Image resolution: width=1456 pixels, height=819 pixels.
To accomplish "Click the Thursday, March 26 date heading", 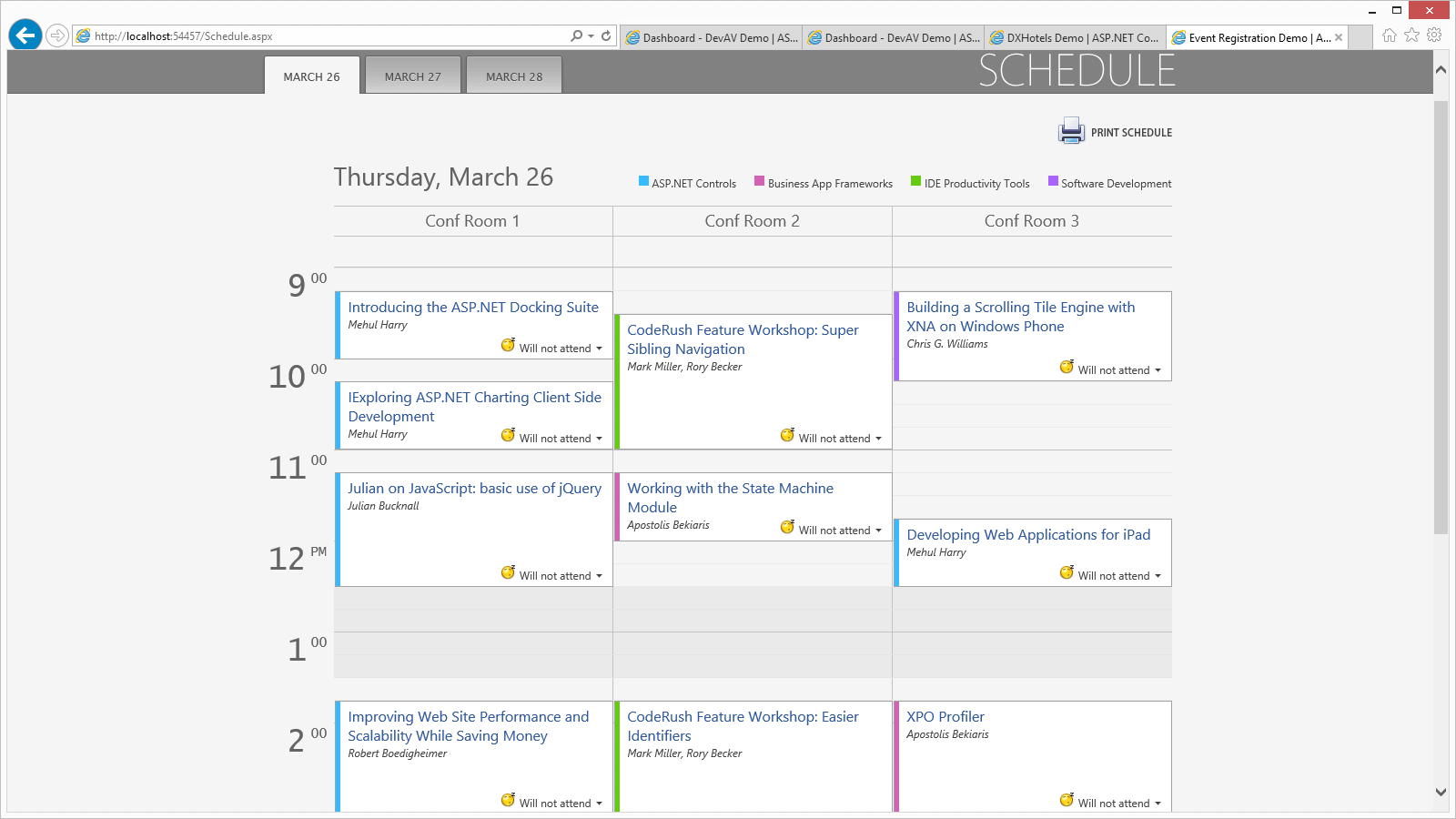I will 443,177.
